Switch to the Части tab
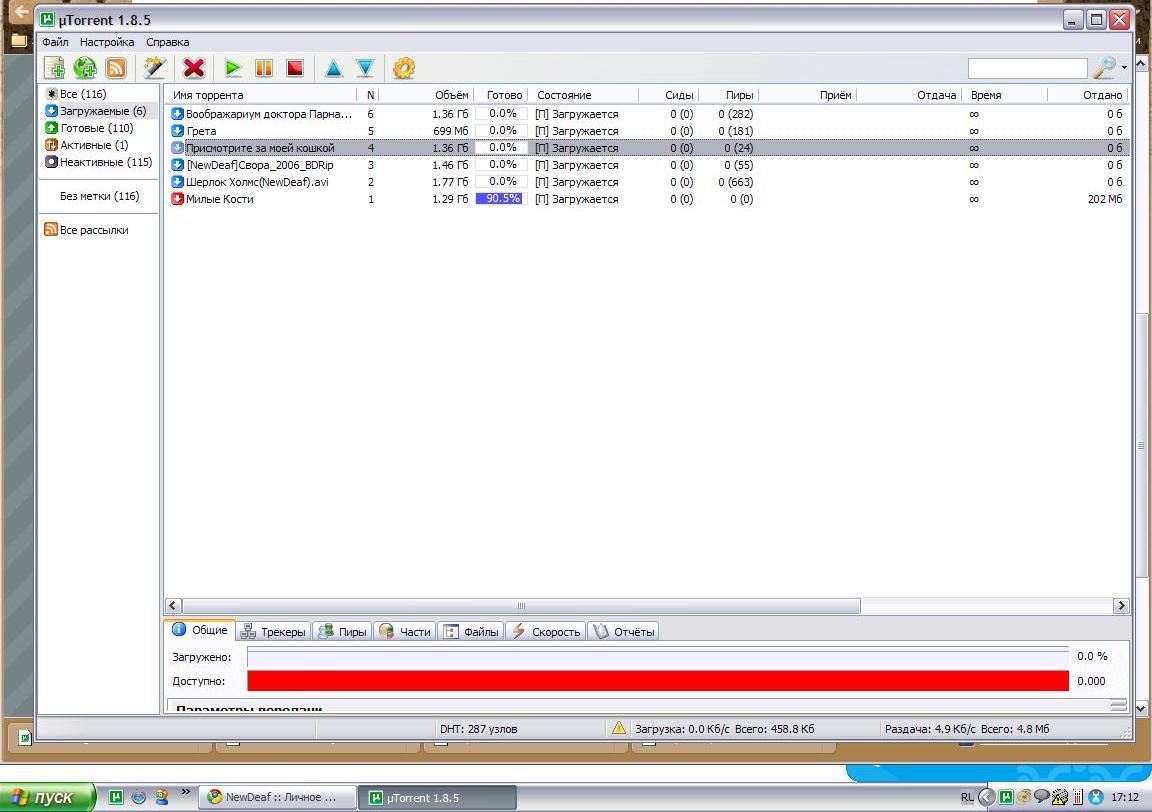 point(405,631)
